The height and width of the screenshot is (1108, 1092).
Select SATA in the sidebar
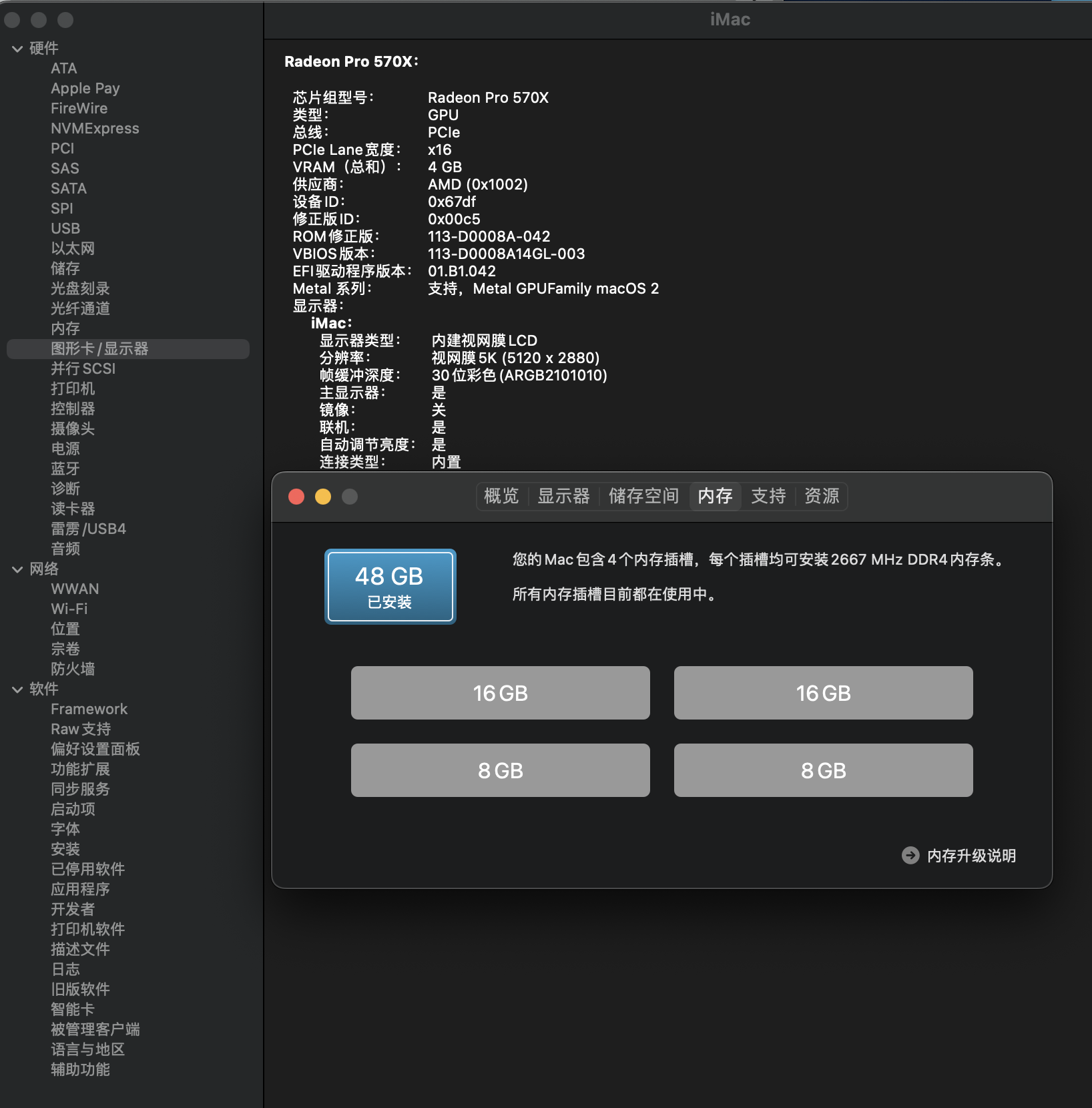[x=69, y=188]
